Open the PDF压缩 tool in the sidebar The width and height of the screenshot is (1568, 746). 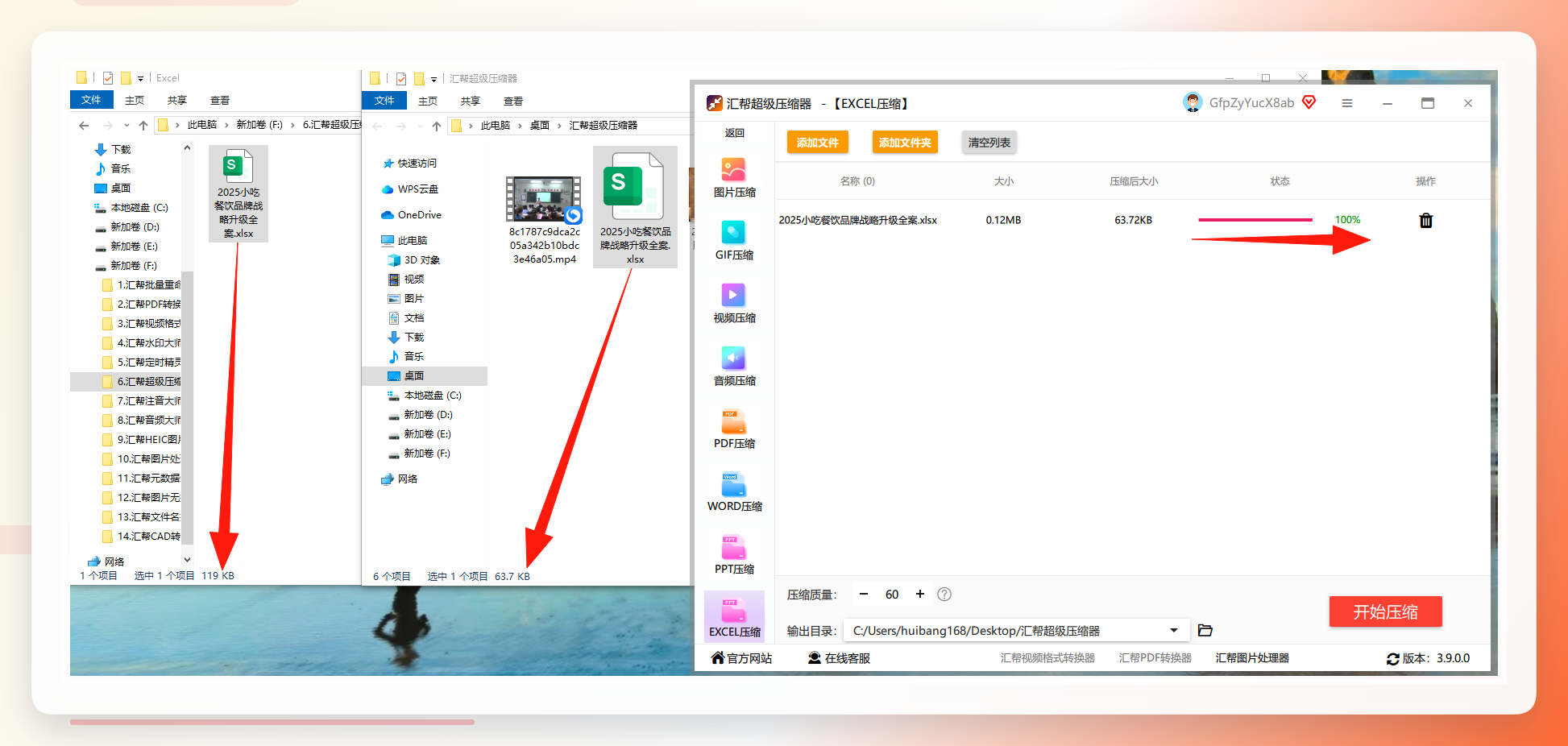tap(734, 429)
